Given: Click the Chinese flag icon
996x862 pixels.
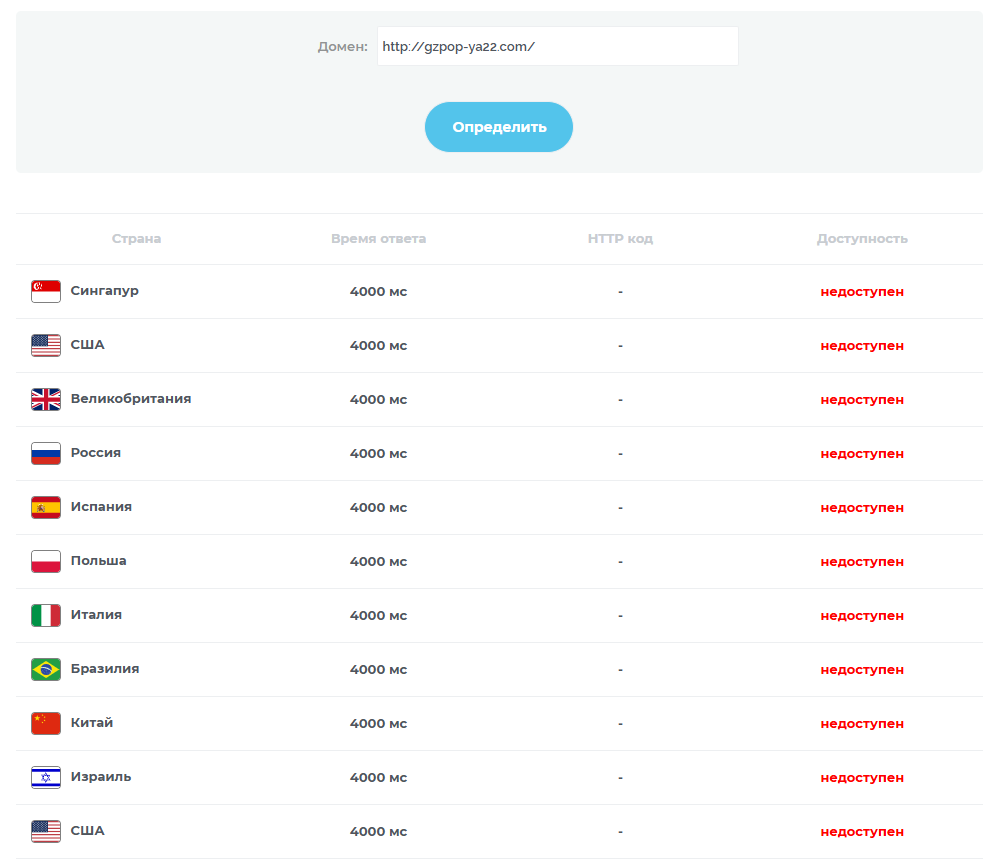Looking at the screenshot, I should tap(46, 723).
